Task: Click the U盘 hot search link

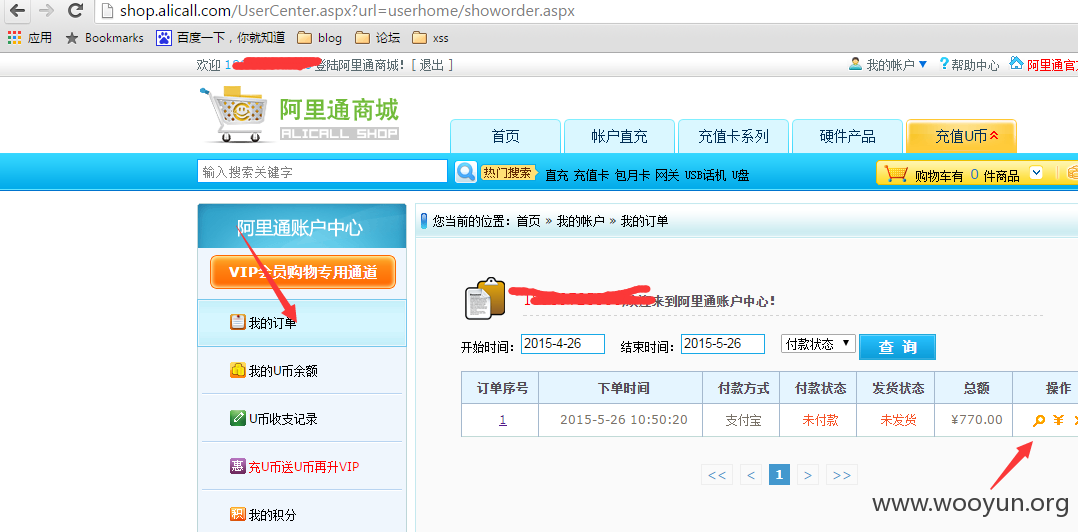Action: click(x=740, y=175)
